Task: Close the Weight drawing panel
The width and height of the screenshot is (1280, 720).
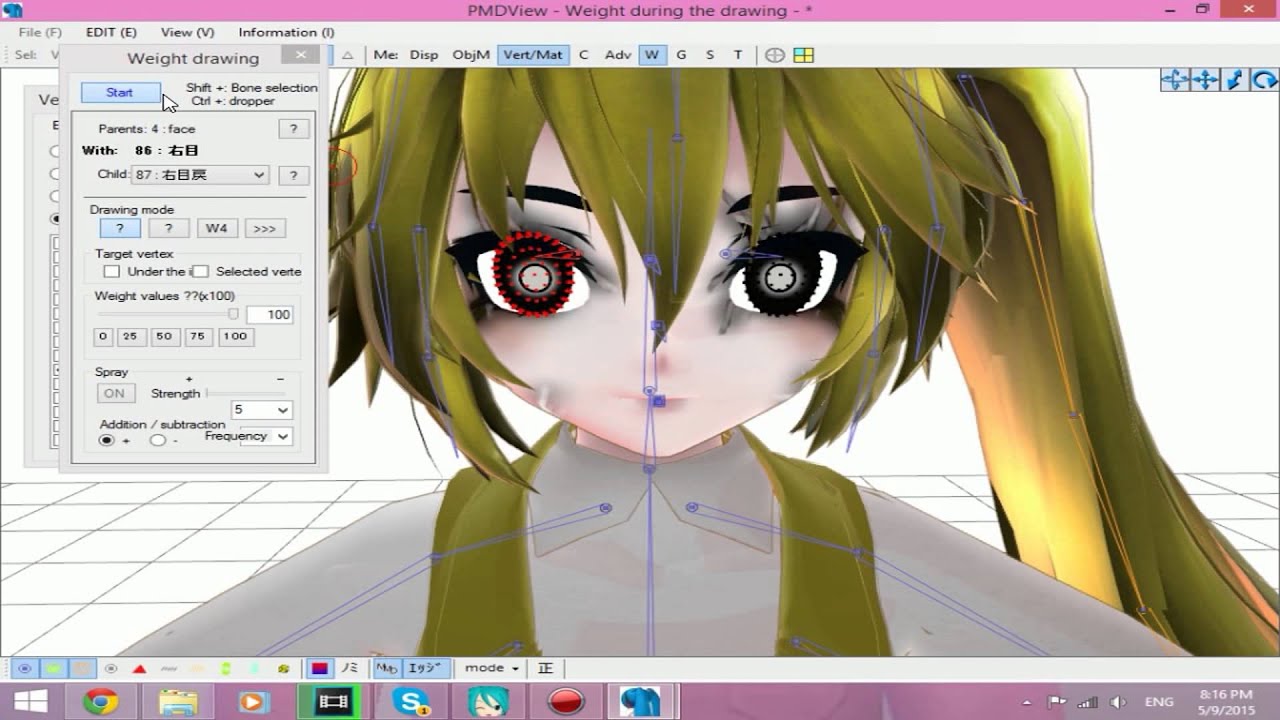Action: pos(300,56)
